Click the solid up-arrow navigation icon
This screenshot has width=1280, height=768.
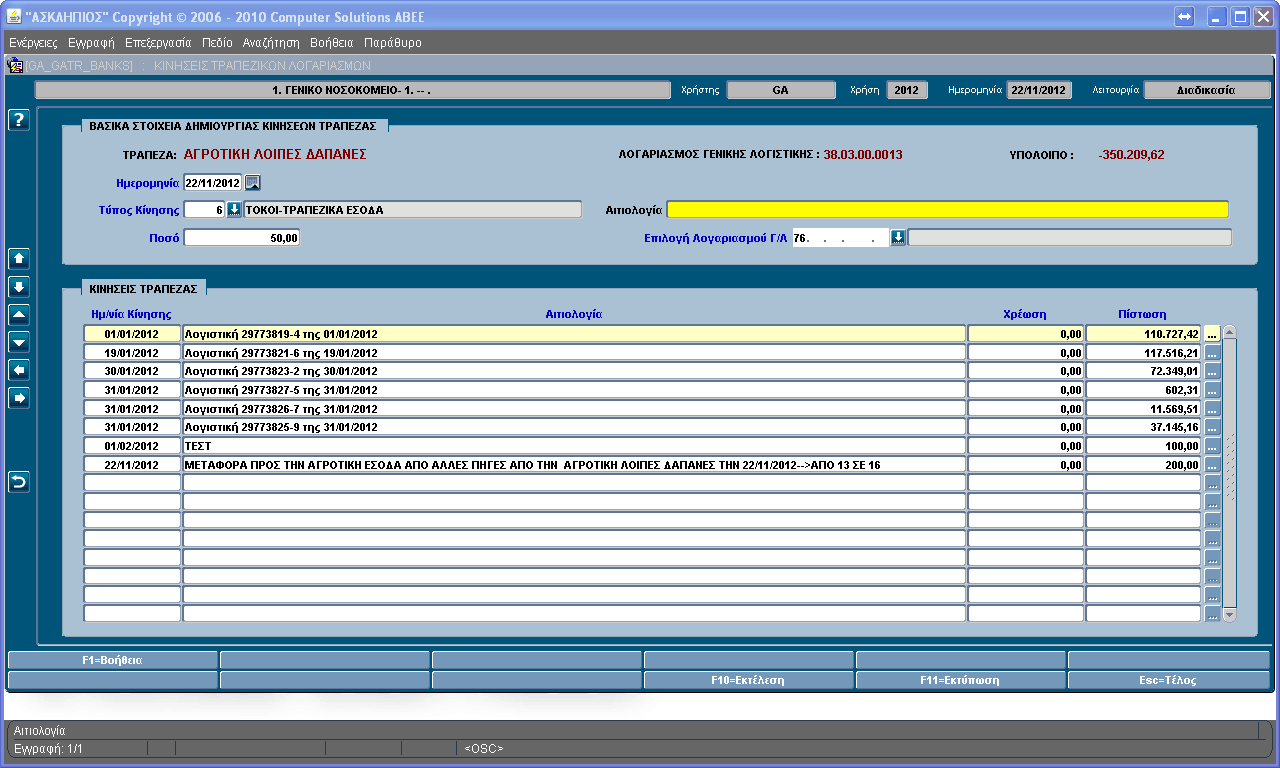click(x=19, y=258)
